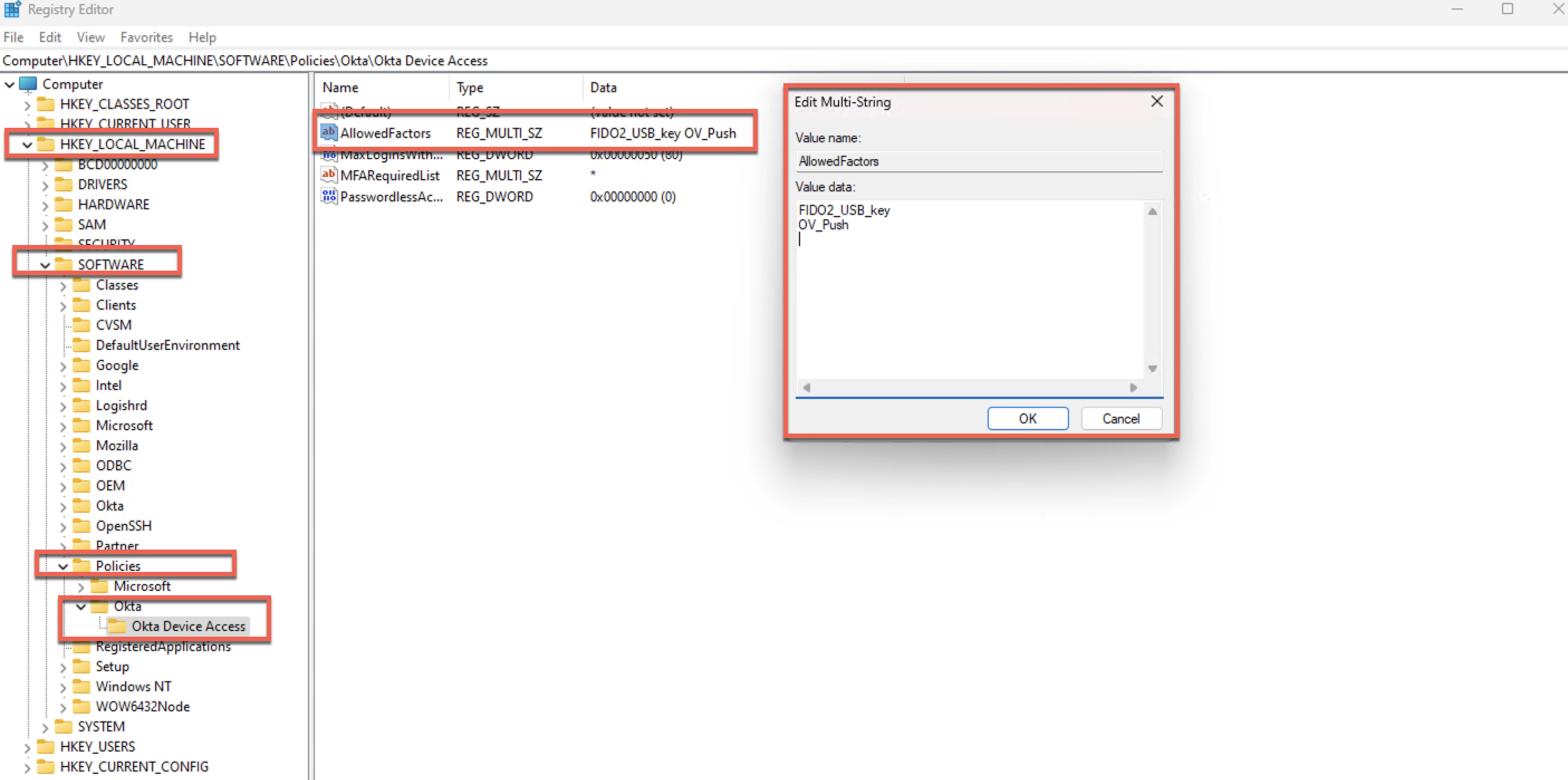Click the DRIVERS folder icon

click(x=63, y=184)
